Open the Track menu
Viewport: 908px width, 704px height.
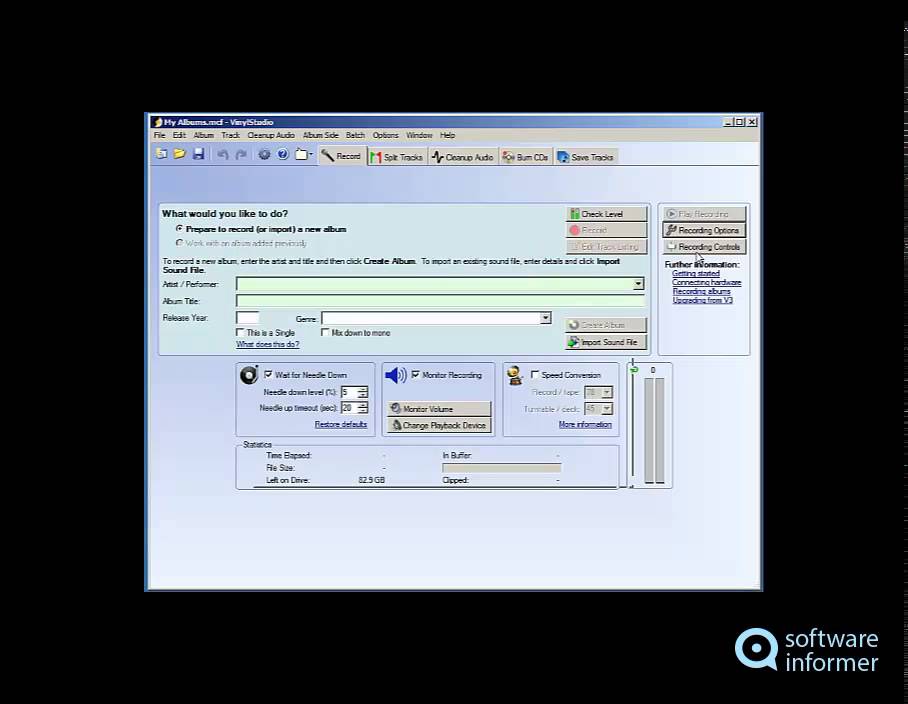230,135
